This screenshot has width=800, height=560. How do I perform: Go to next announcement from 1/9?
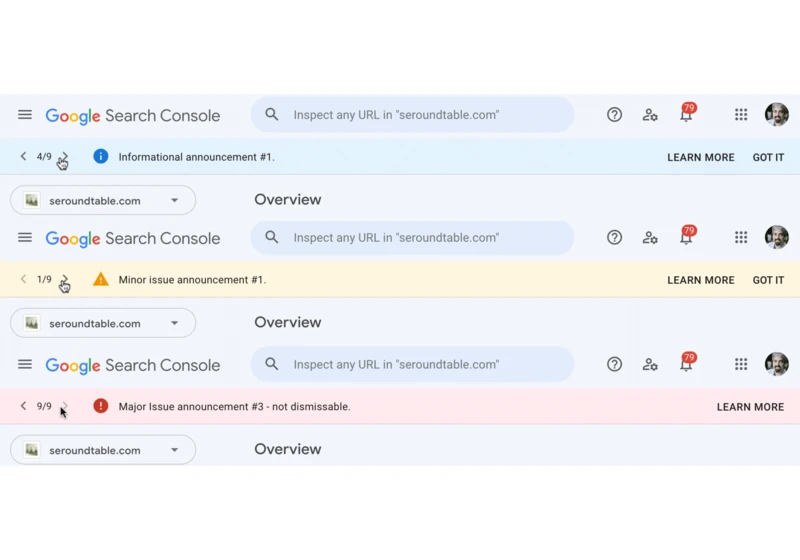(x=65, y=279)
